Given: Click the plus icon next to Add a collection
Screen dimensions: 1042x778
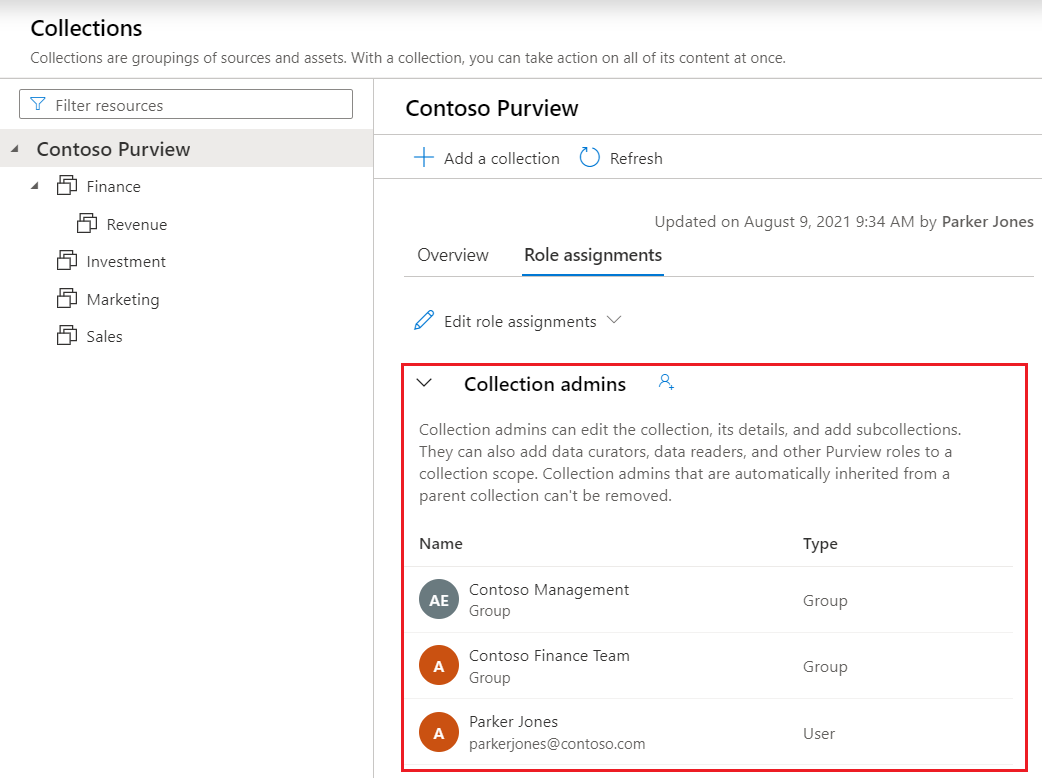Looking at the screenshot, I should (424, 157).
